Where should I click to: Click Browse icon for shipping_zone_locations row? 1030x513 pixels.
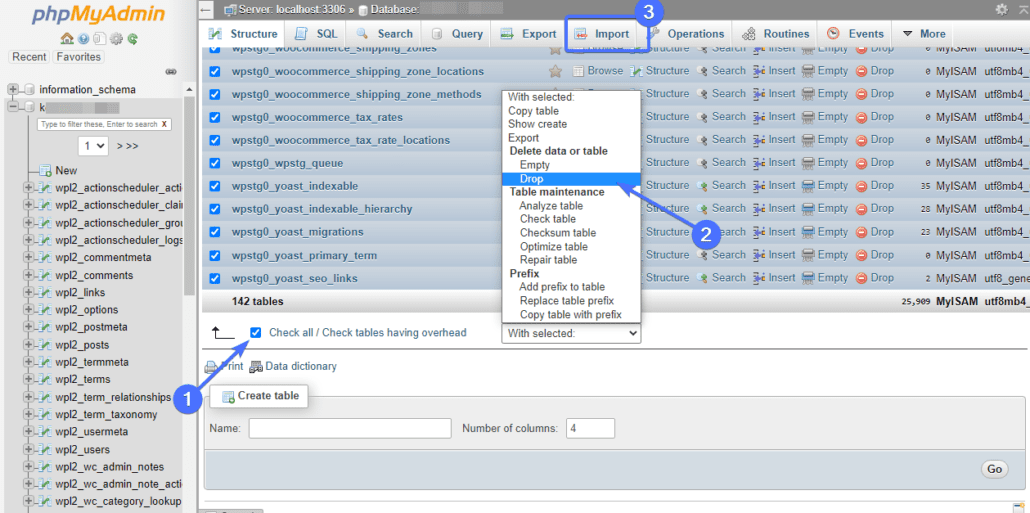tap(578, 71)
